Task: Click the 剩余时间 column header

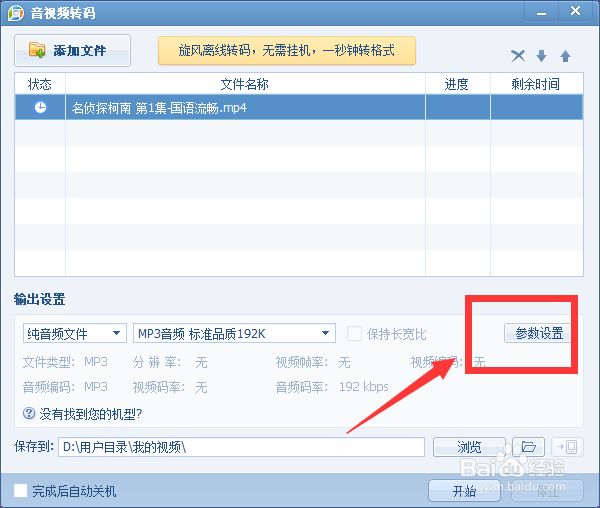Action: click(x=536, y=84)
